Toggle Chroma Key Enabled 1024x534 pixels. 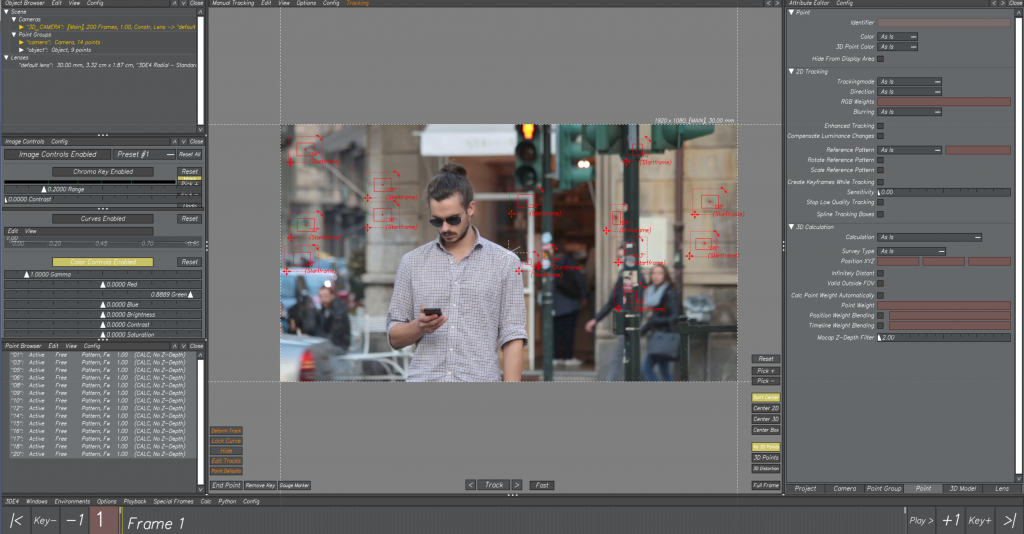pyautogui.click(x=102, y=172)
